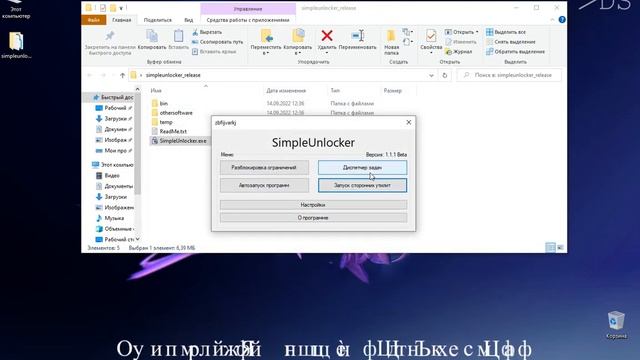Collapse the ribbon with chevron
640x360 pixels.
[x=552, y=20]
